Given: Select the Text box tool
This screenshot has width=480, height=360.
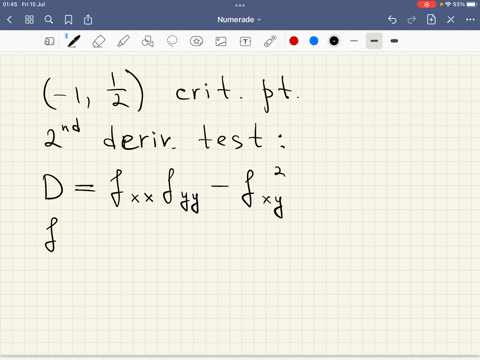Looking at the screenshot, I should [x=245, y=41].
